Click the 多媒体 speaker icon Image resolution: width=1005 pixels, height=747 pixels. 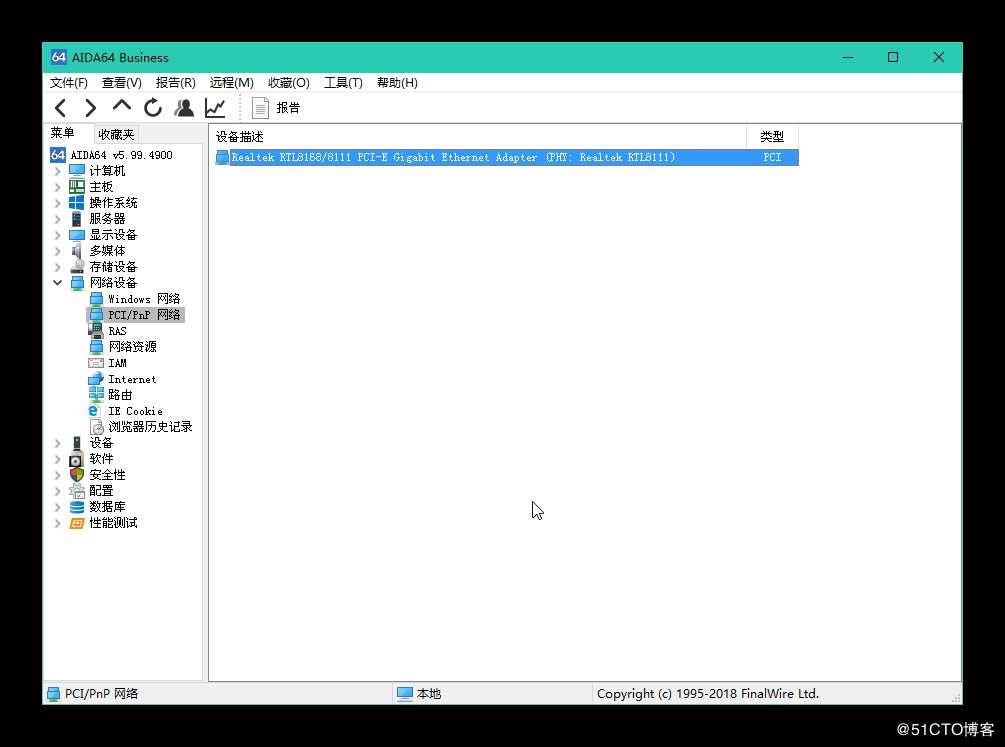tap(77, 251)
